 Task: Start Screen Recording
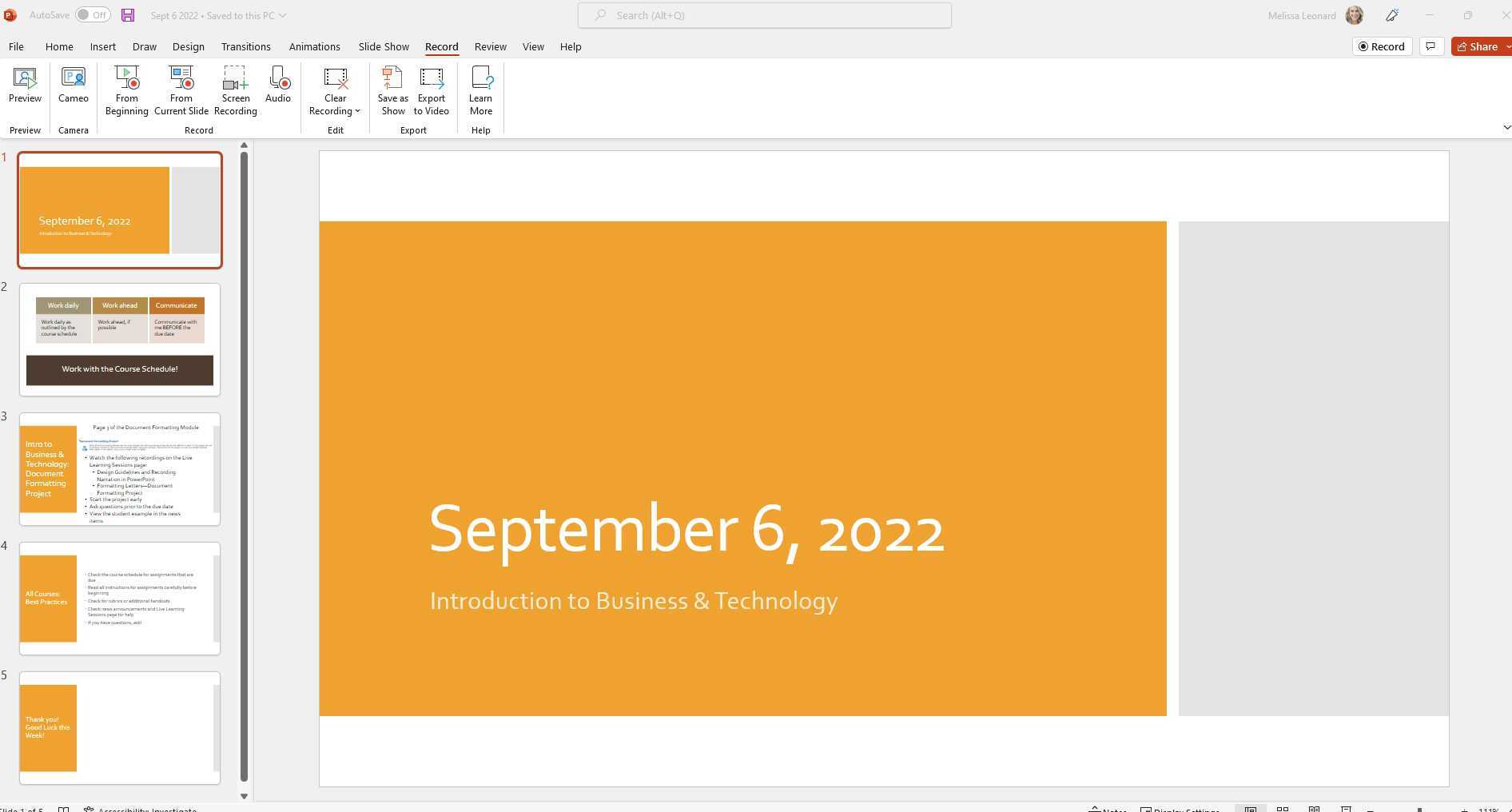click(x=235, y=90)
